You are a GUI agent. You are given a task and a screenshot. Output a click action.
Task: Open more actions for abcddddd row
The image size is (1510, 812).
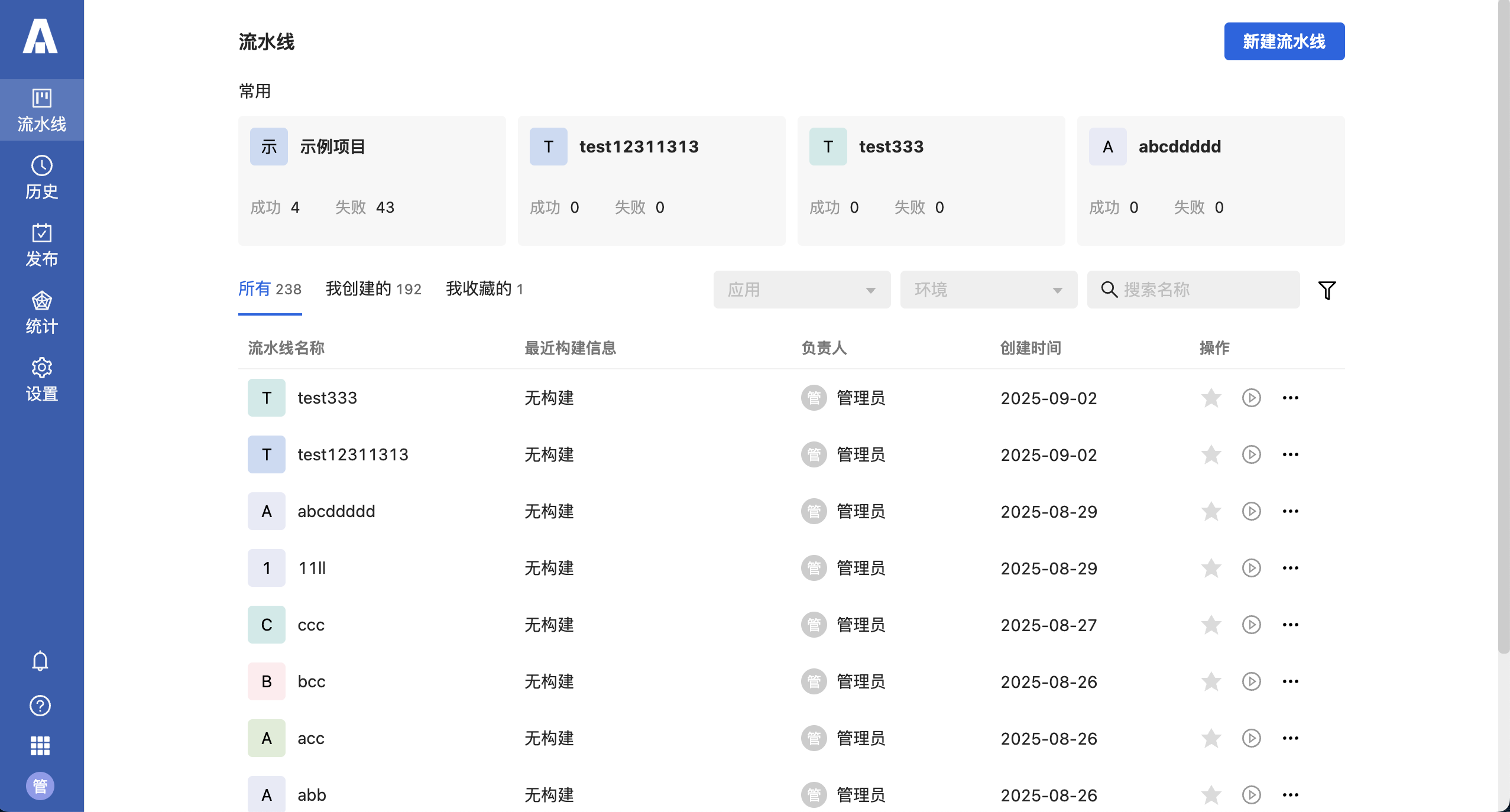1290,511
